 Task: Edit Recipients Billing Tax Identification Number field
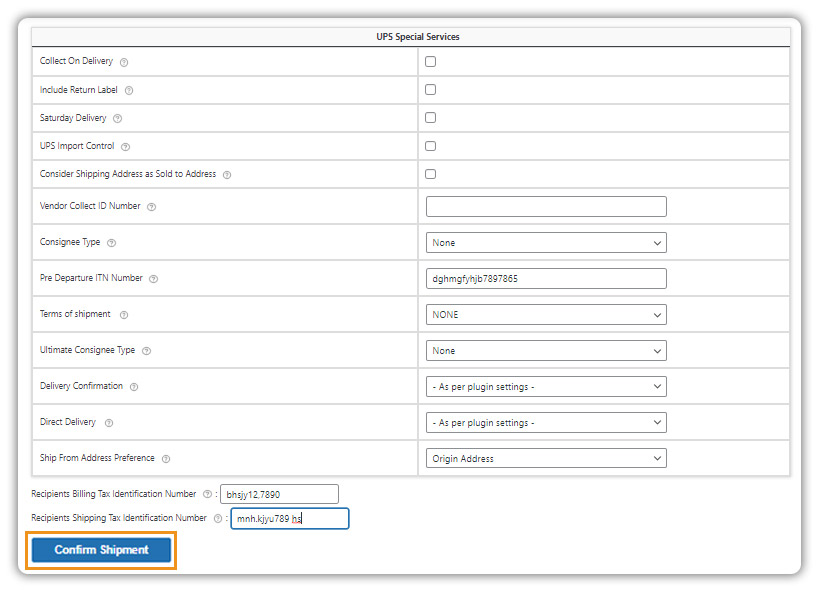coord(279,494)
